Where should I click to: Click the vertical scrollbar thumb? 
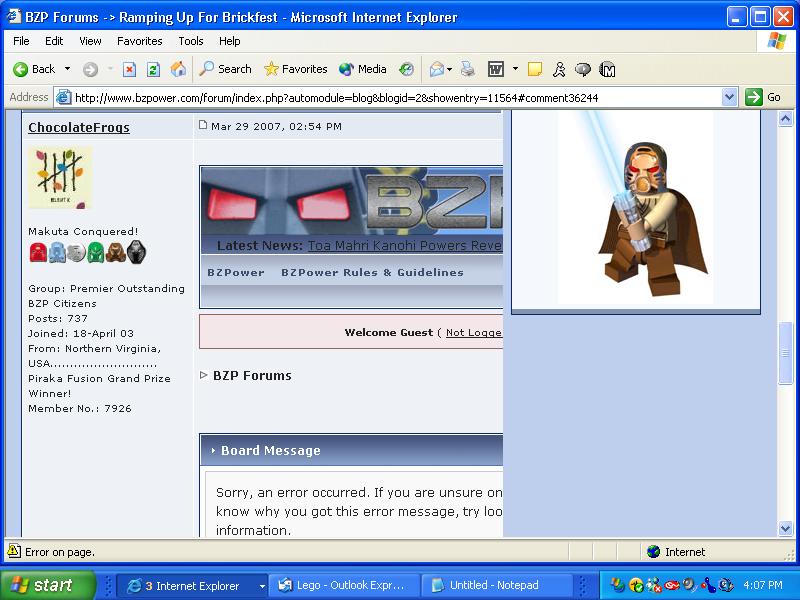[785, 352]
